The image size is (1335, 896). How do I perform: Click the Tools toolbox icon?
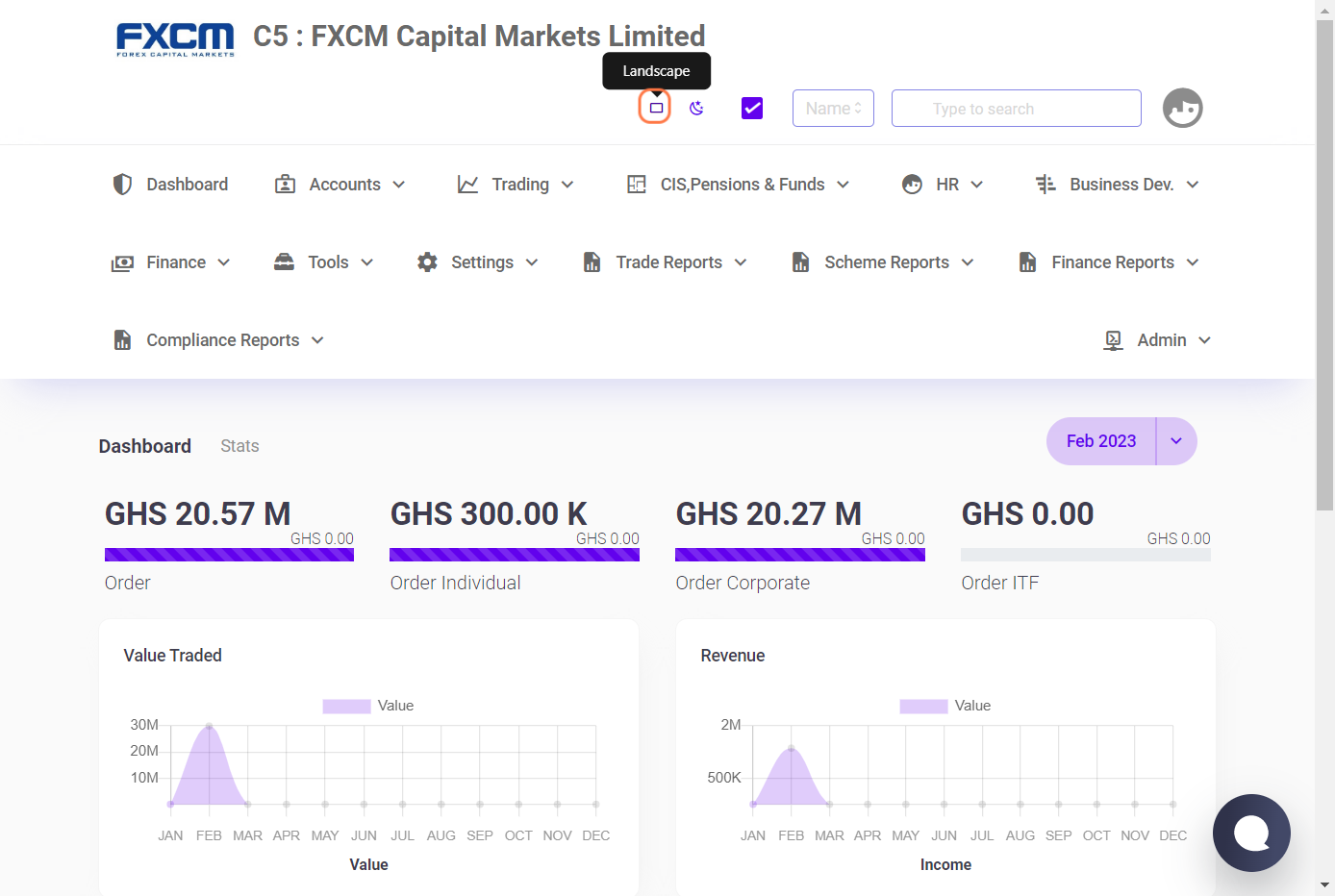[x=284, y=261]
